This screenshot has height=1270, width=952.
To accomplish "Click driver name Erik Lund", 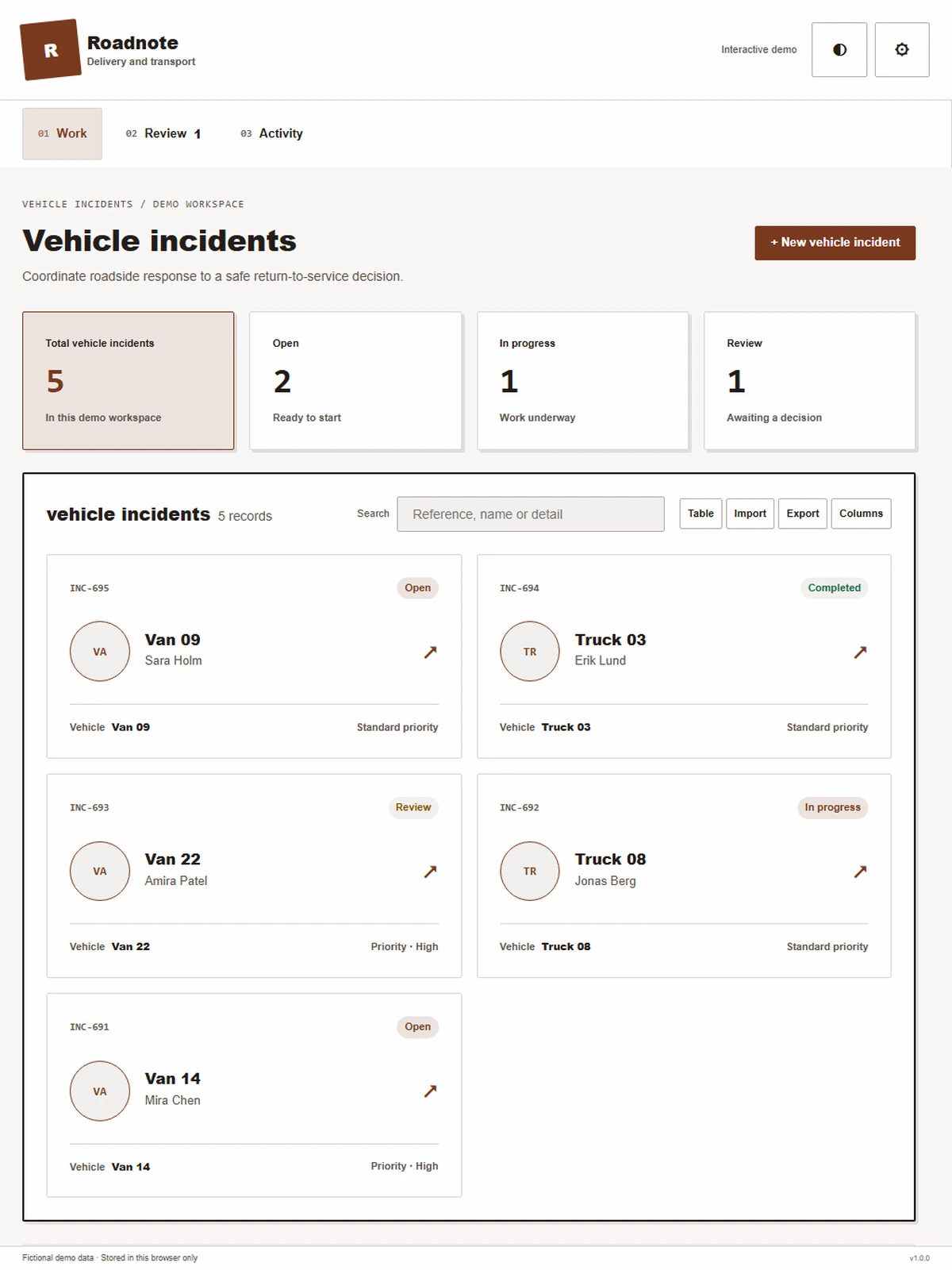I will pos(601,660).
